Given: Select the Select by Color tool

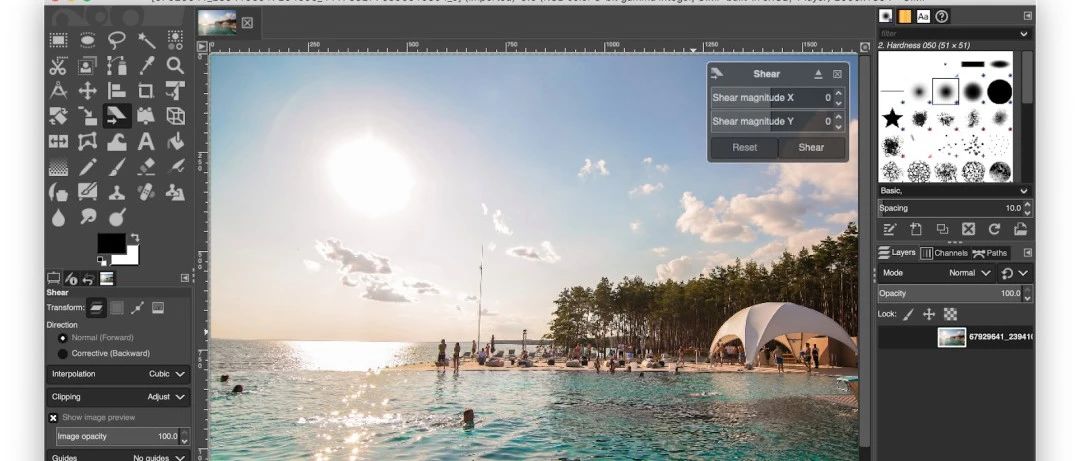Looking at the screenshot, I should tap(176, 40).
